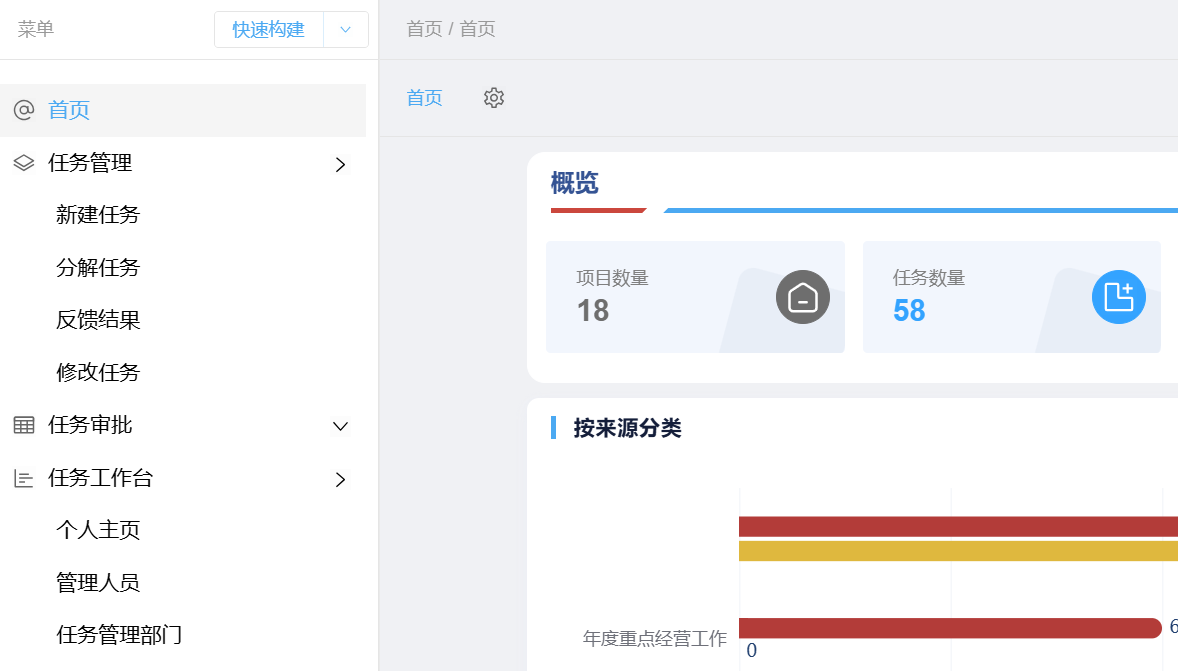Image resolution: width=1178 pixels, height=671 pixels.
Task: Click the table icon beside 任务审批
Action: 24,425
